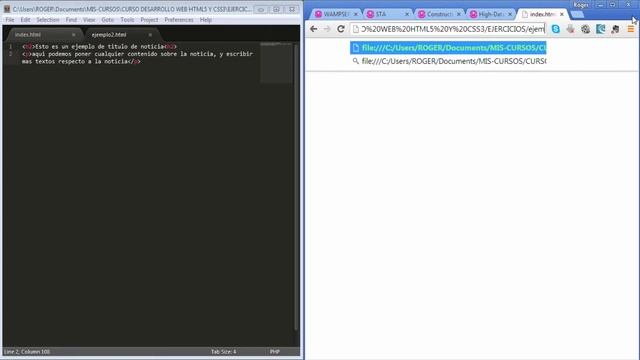The image size is (640, 360).
Task: Select the highlighted file:/// URL suggestion
Action: pyautogui.click(x=448, y=48)
